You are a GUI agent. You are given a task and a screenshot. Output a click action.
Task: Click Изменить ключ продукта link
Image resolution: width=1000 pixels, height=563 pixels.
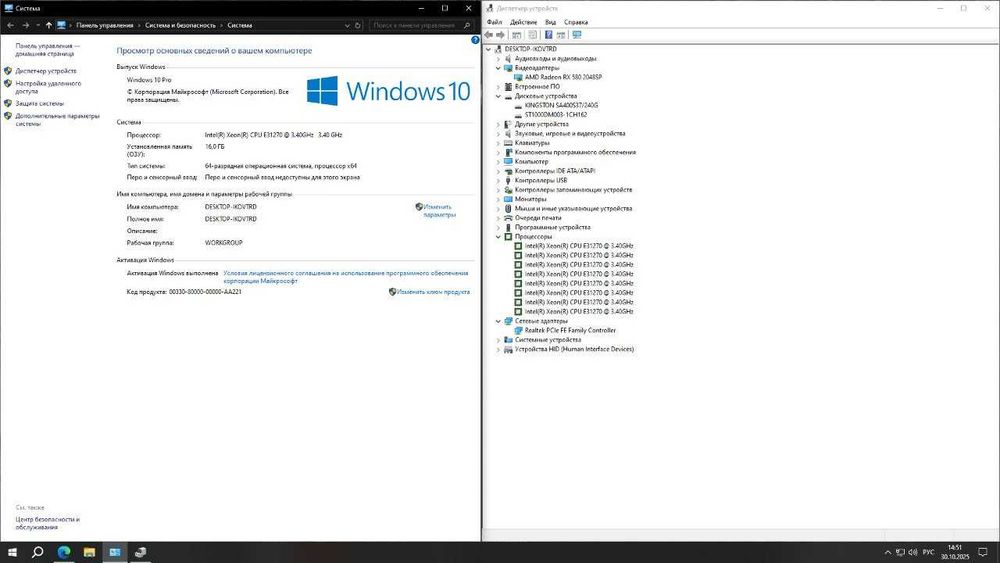click(x=433, y=292)
